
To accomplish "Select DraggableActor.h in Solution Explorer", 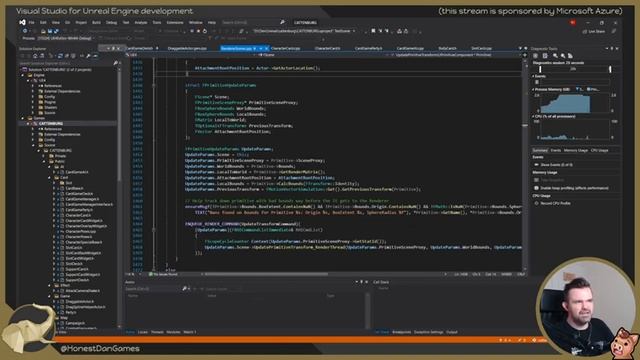I will [80, 301].
